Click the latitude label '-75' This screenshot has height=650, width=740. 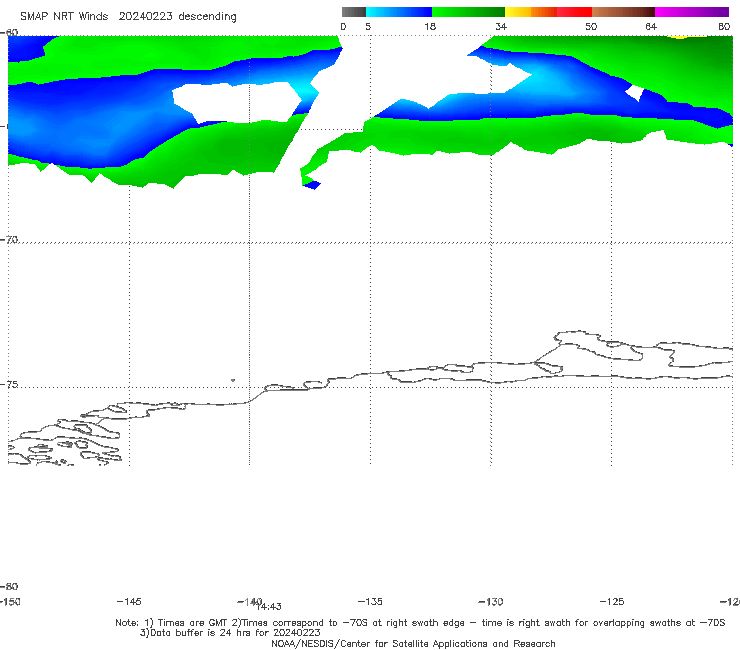(9, 384)
